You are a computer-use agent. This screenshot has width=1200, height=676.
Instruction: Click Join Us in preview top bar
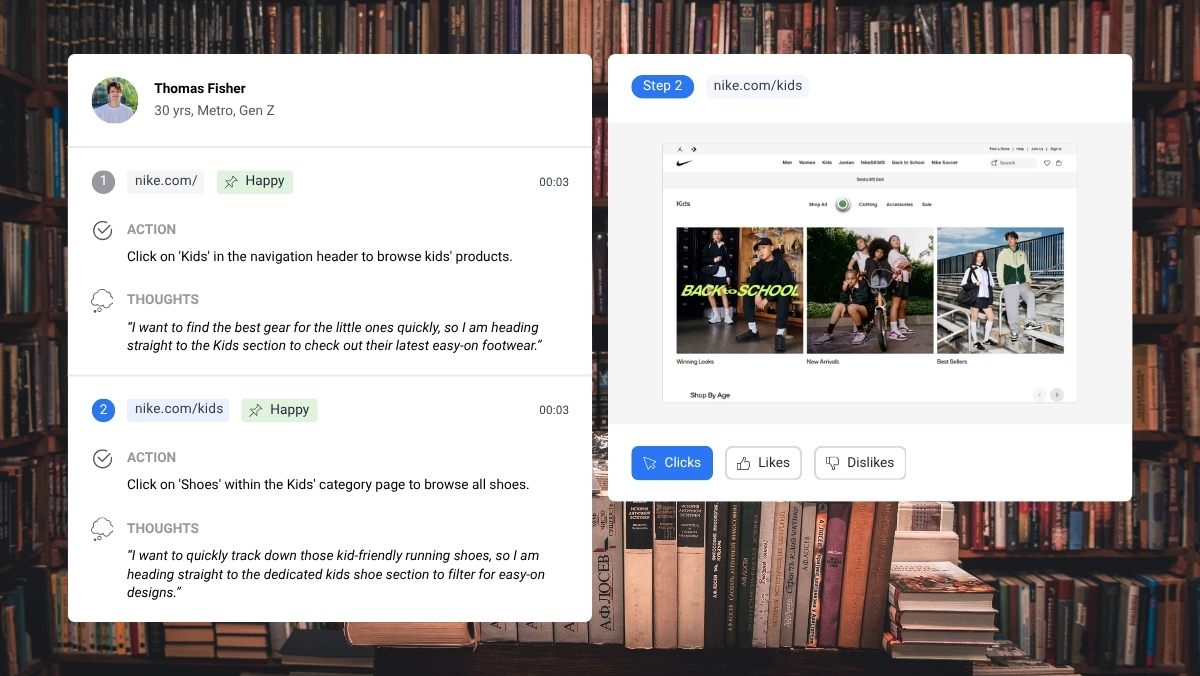click(x=1037, y=149)
